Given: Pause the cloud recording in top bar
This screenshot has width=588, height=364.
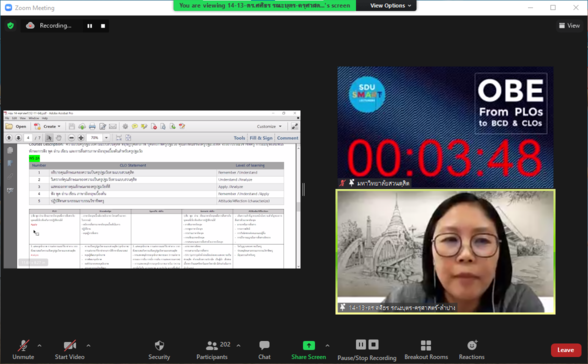Looking at the screenshot, I should [x=90, y=26].
